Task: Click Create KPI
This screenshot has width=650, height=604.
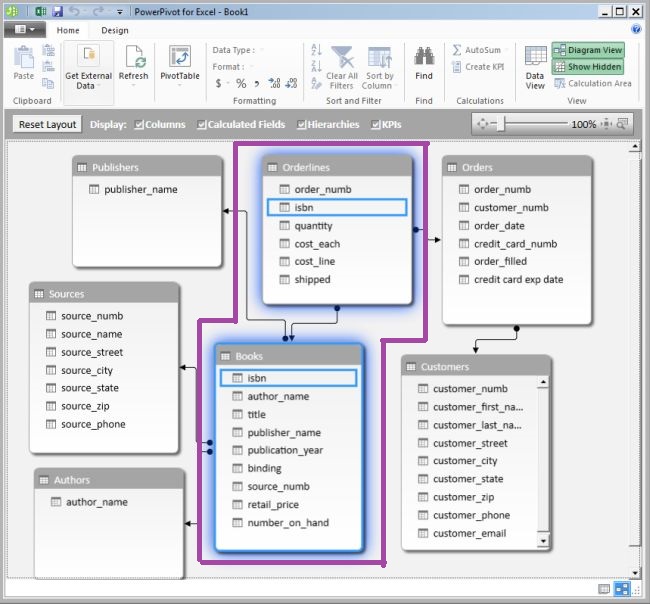Action: (x=478, y=67)
